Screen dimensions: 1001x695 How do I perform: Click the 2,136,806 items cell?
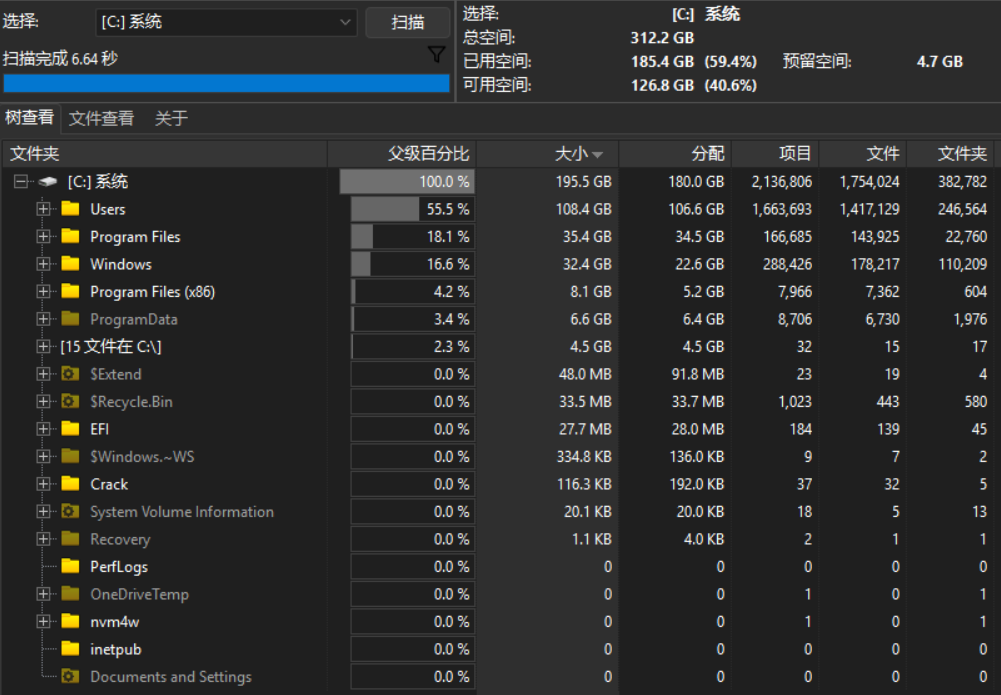(781, 182)
